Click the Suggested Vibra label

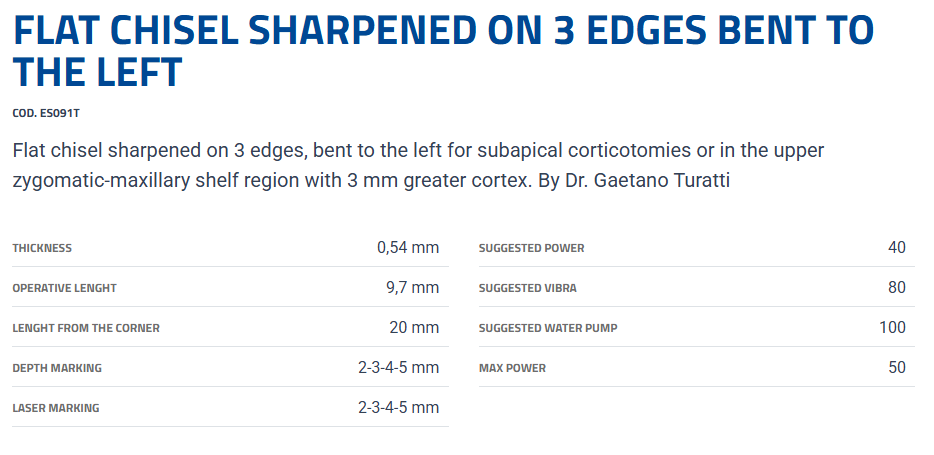[x=527, y=288]
